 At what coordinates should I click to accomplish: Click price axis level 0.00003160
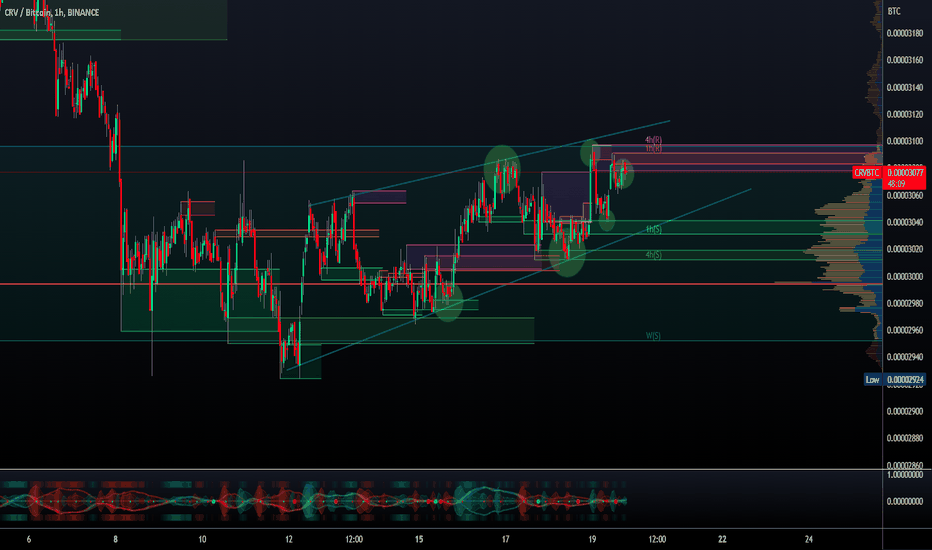905,60
